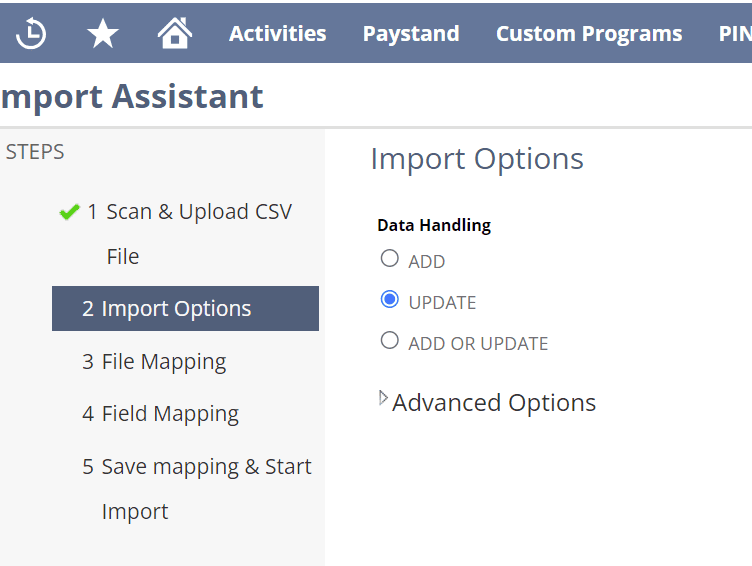Open the Recent Records clock icon

pos(31,33)
